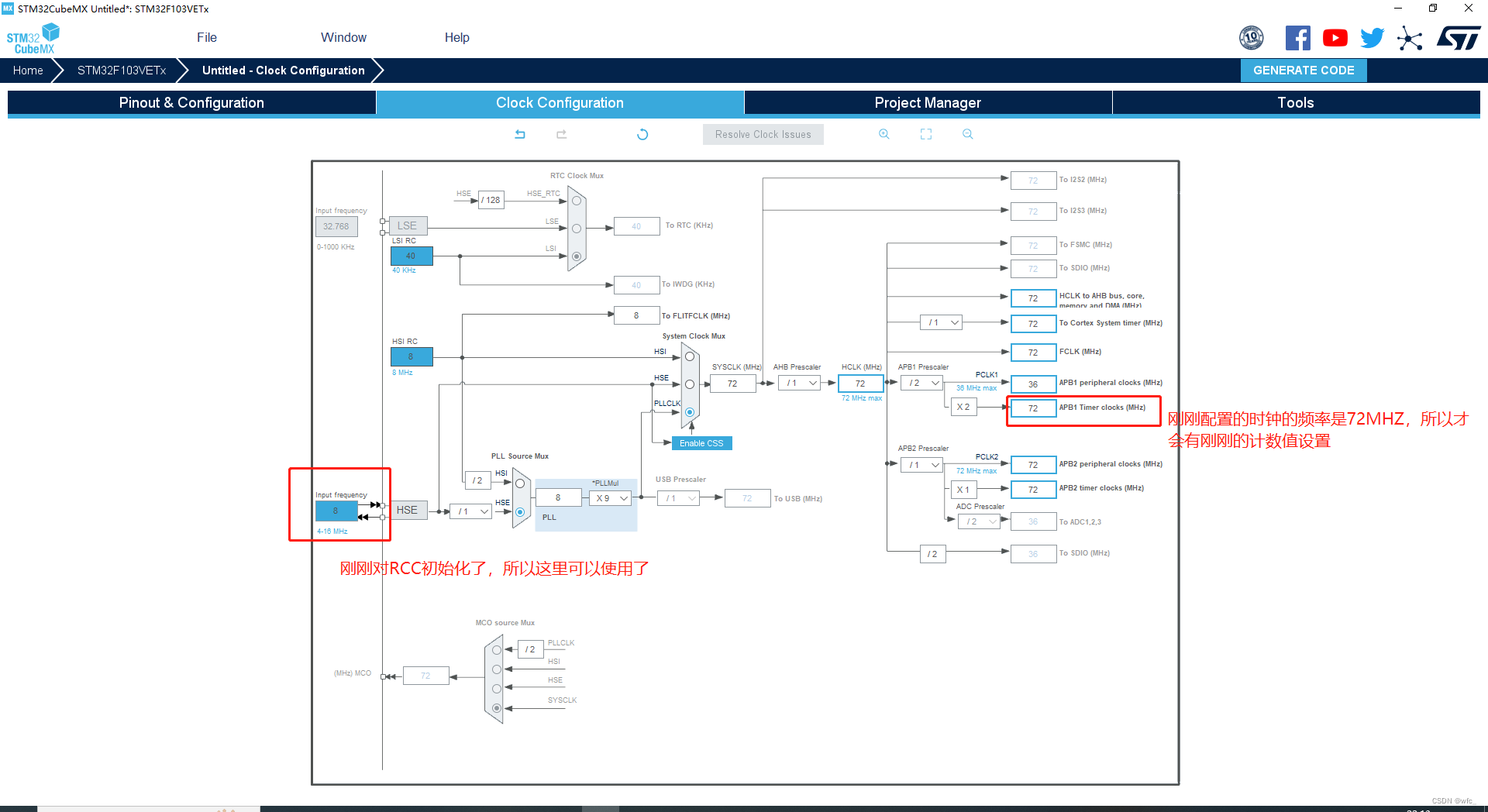Open the APB2 Prescaler /1 dropdown
This screenshot has width=1488, height=812.
tap(921, 465)
